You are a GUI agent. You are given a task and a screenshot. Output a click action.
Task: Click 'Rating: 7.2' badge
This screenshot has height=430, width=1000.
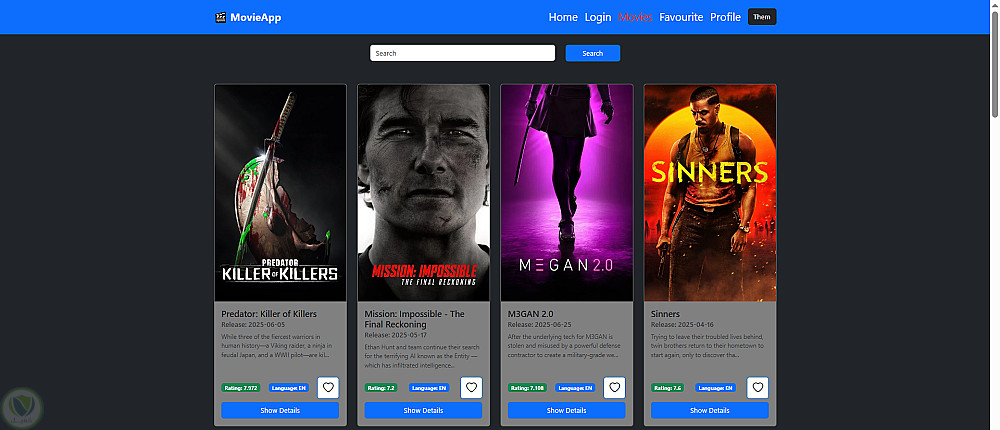tap(381, 387)
